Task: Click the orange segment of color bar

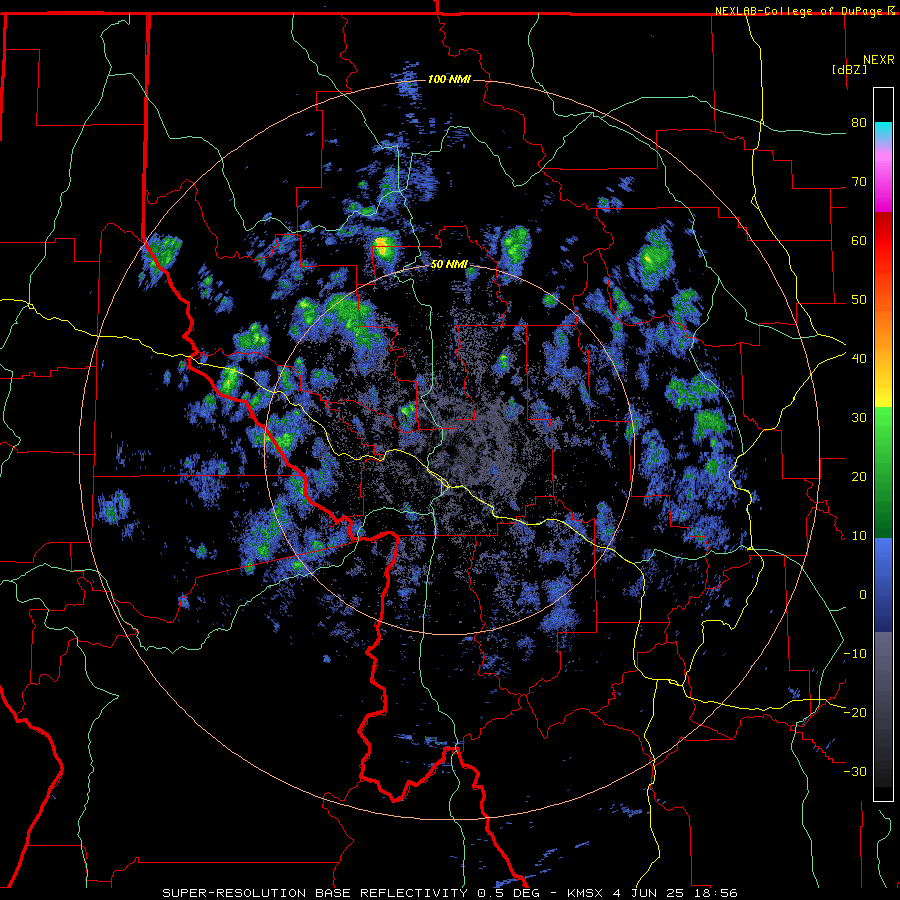Action: pos(883,327)
